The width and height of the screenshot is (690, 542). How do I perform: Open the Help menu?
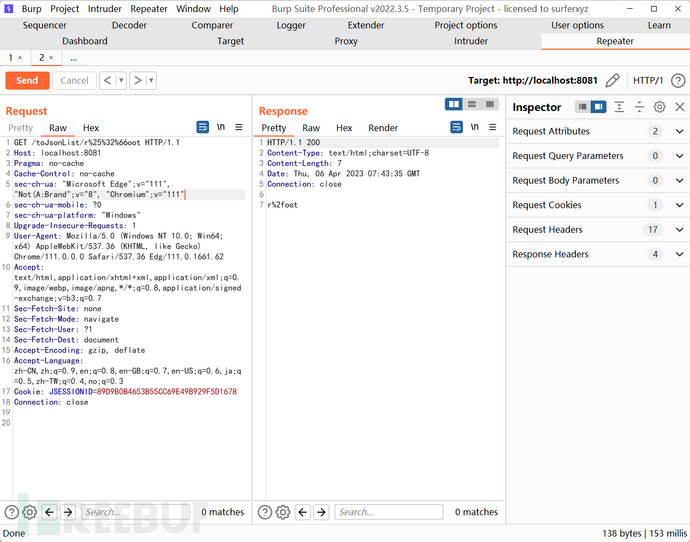229,9
